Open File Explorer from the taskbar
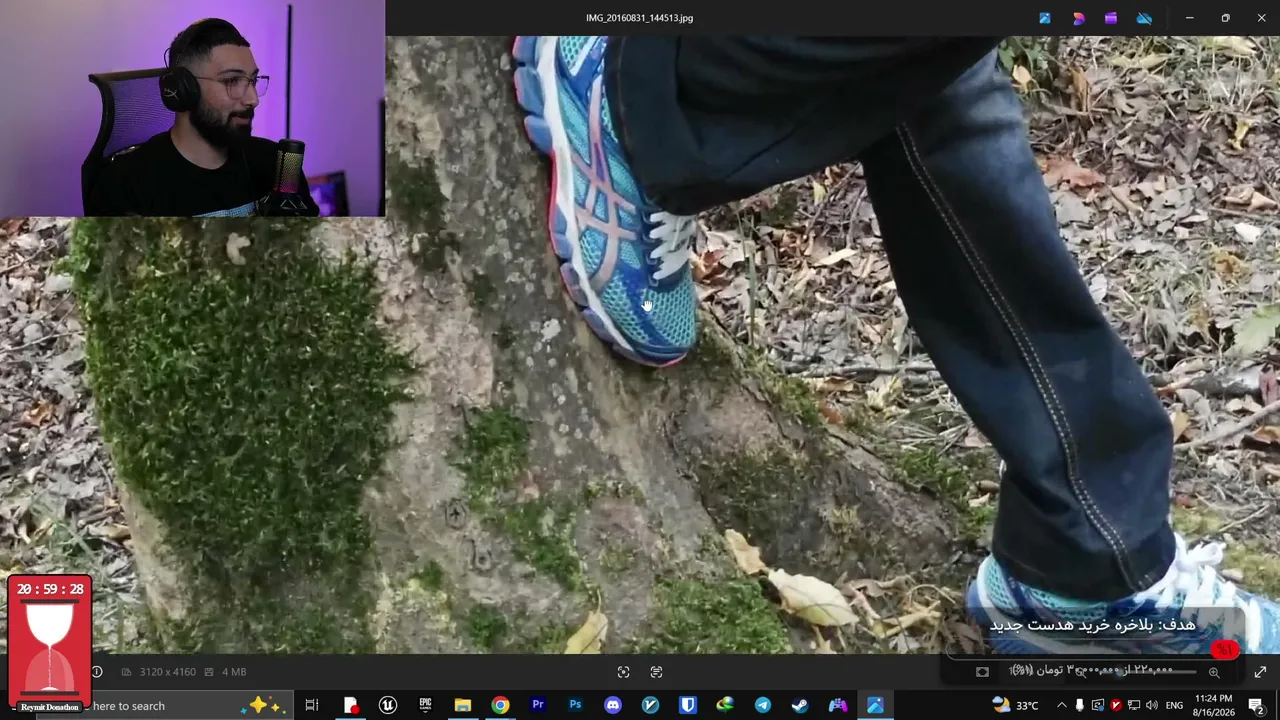 (x=462, y=706)
